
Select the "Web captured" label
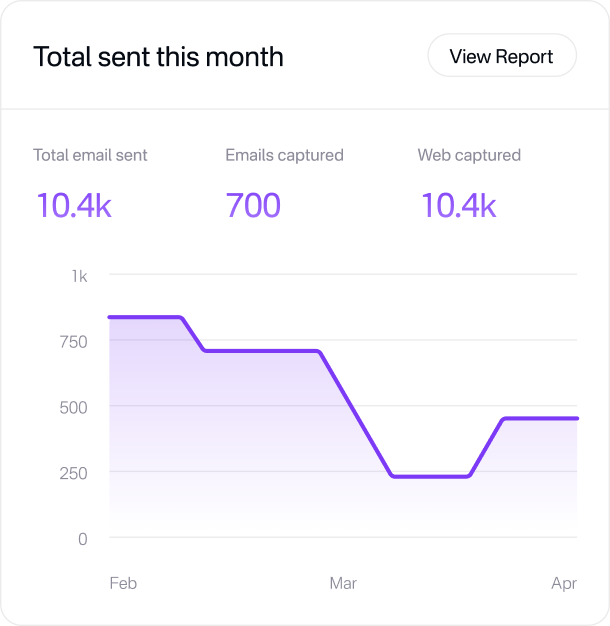coord(469,155)
